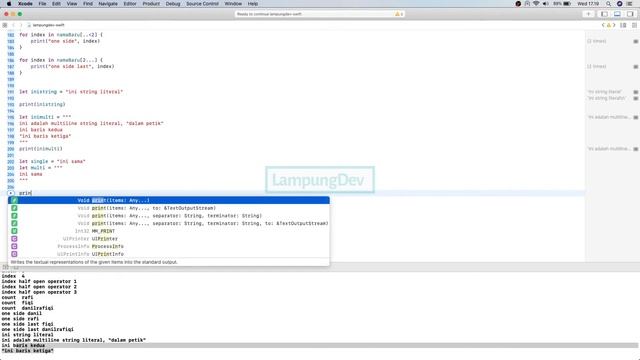
Task: Toggle the inspectors panel
Action: [x=630, y=14]
